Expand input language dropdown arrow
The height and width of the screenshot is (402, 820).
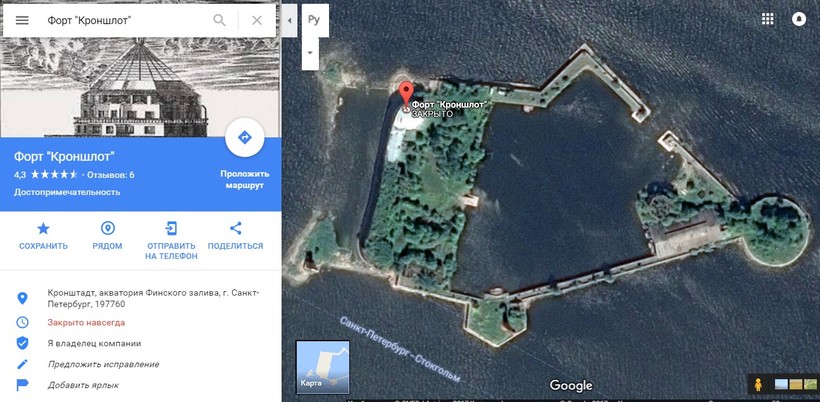tap(310, 53)
